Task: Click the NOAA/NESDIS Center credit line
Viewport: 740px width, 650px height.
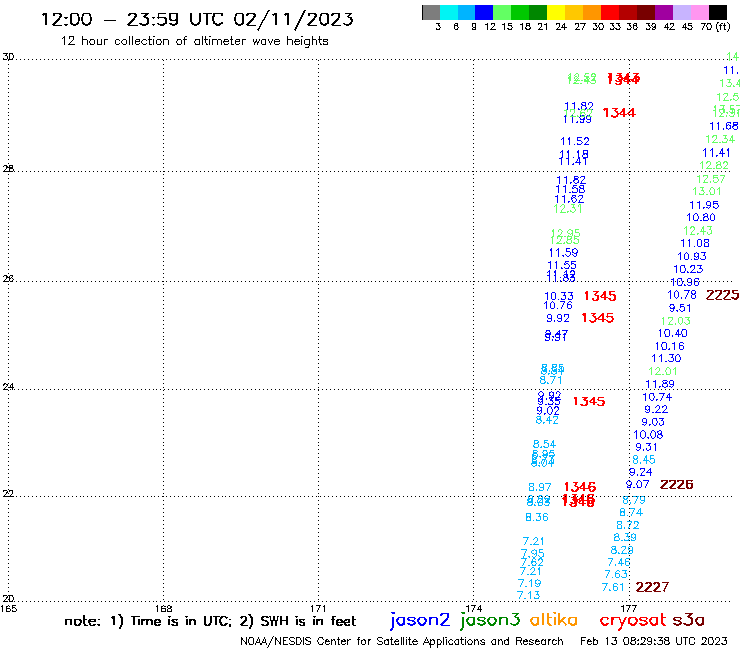Action: coord(402,641)
